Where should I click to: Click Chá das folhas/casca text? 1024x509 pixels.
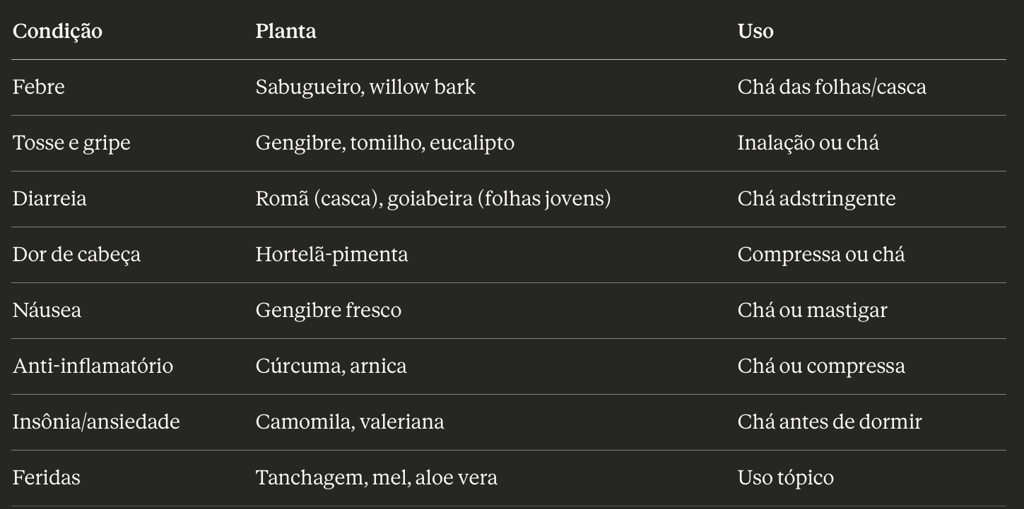[x=831, y=87]
